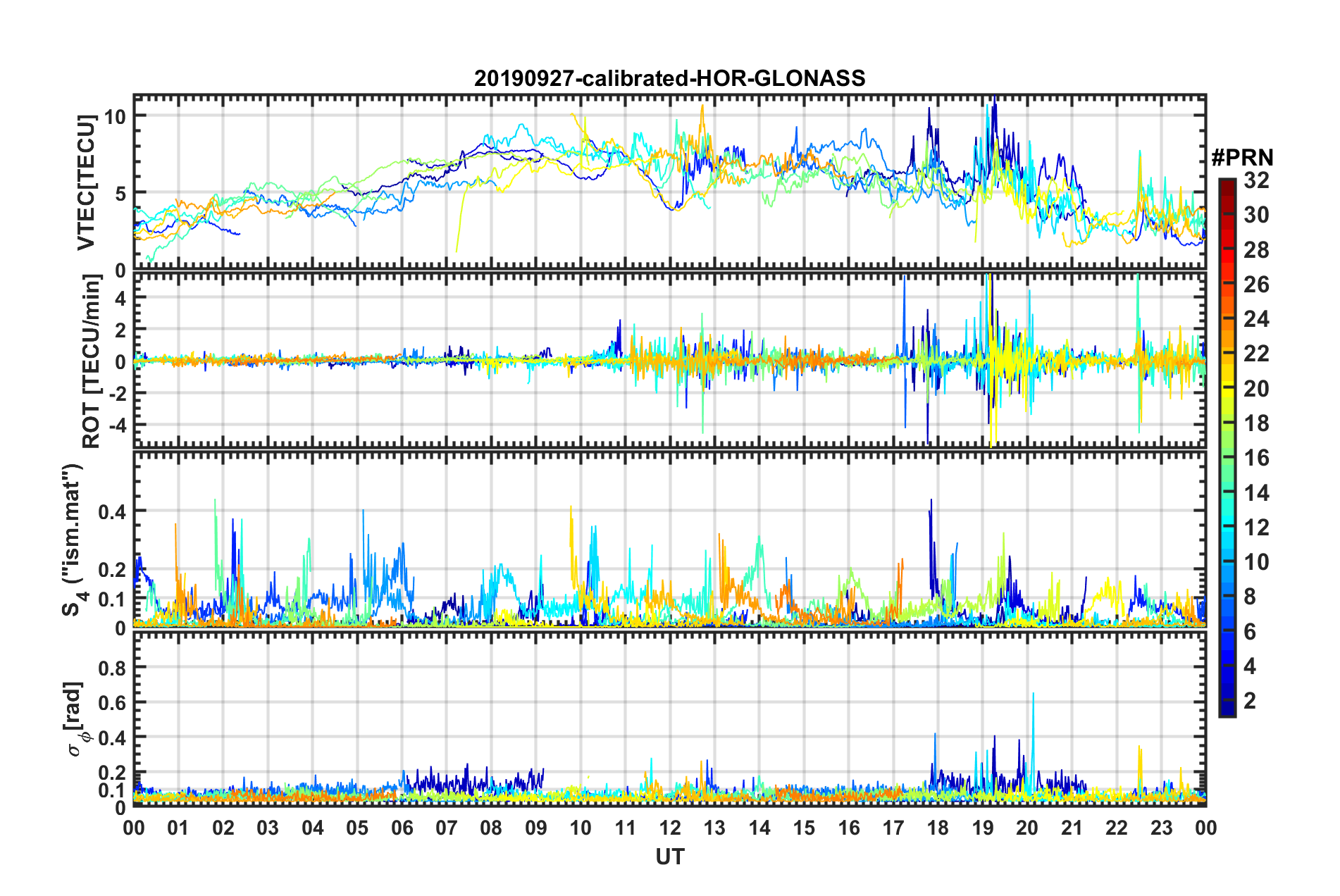Viewport: 1340px width, 896px height.
Task: Click the 19 tick on the UT axis
Action: point(982,828)
